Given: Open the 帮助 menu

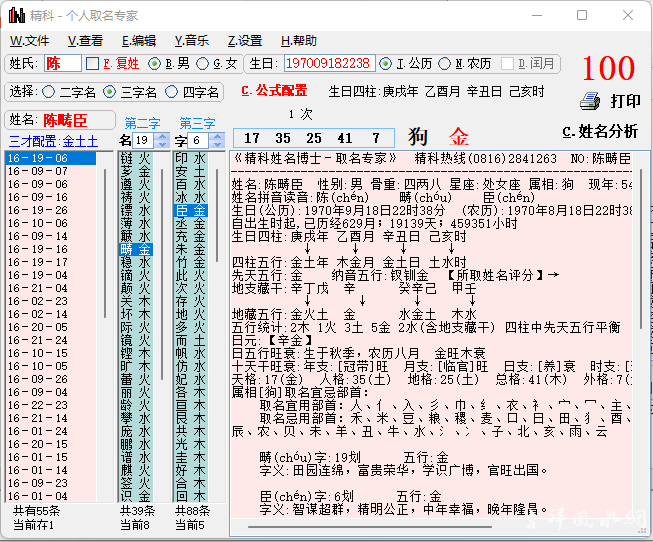Looking at the screenshot, I should (298, 41).
